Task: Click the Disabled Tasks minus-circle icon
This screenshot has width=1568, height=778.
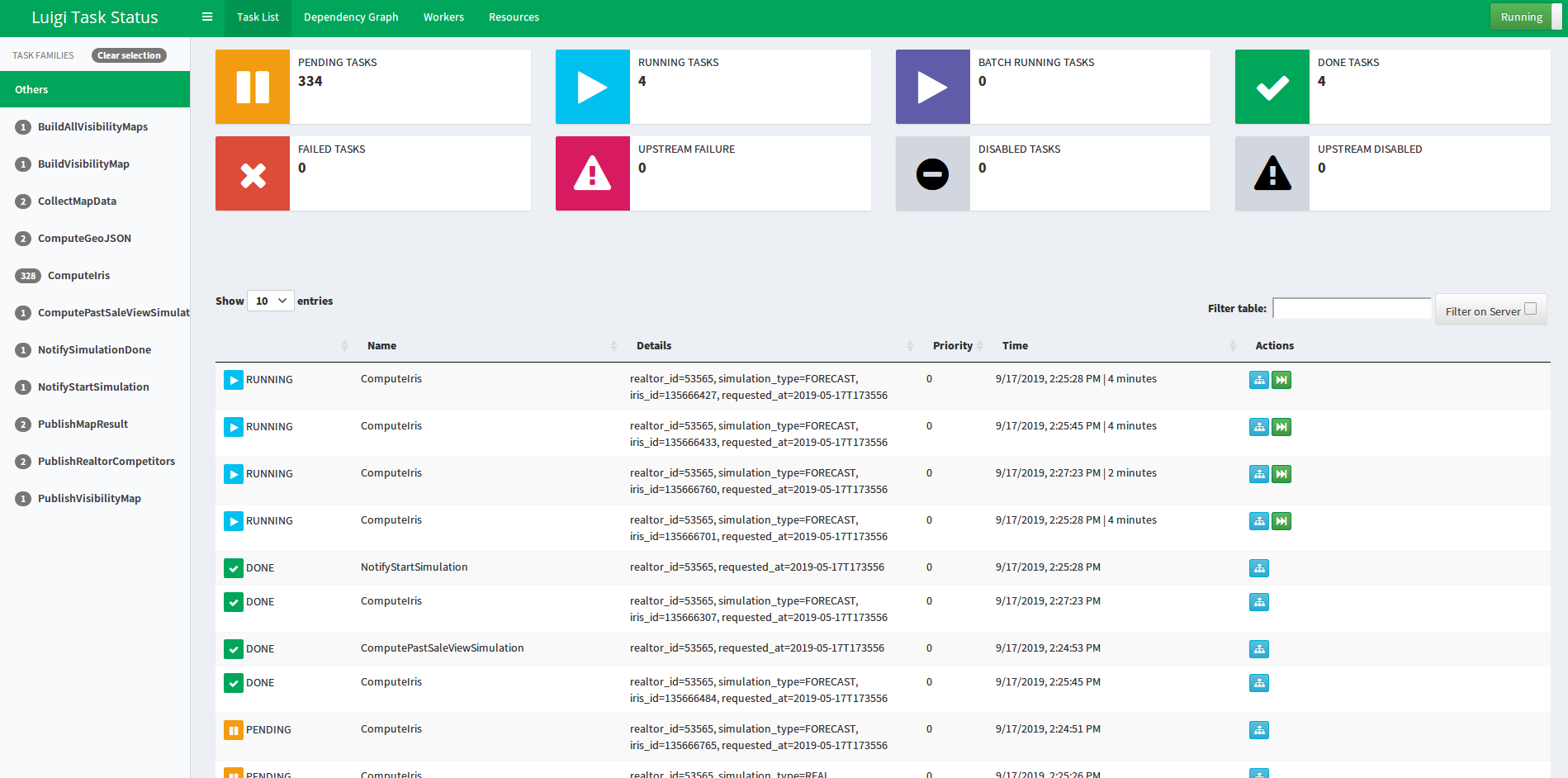Action: (x=933, y=173)
